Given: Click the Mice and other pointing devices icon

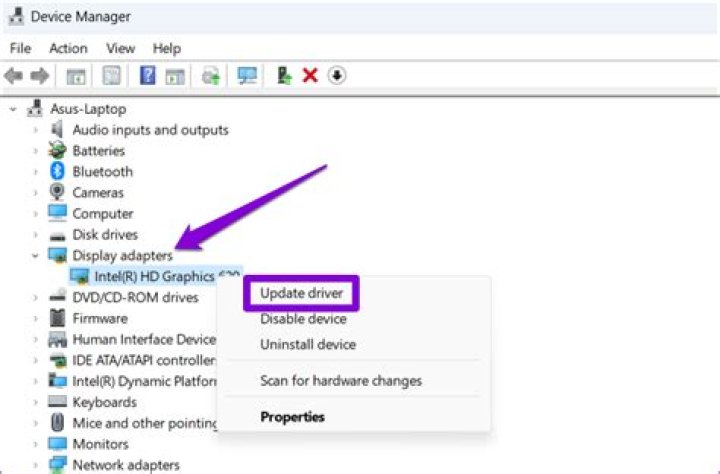Looking at the screenshot, I should tap(57, 423).
